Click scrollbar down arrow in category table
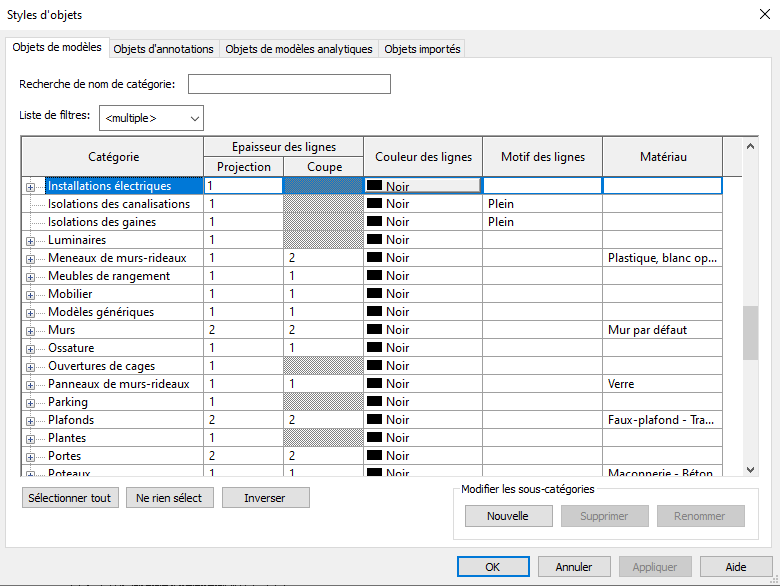The height and width of the screenshot is (586, 780). (x=751, y=470)
